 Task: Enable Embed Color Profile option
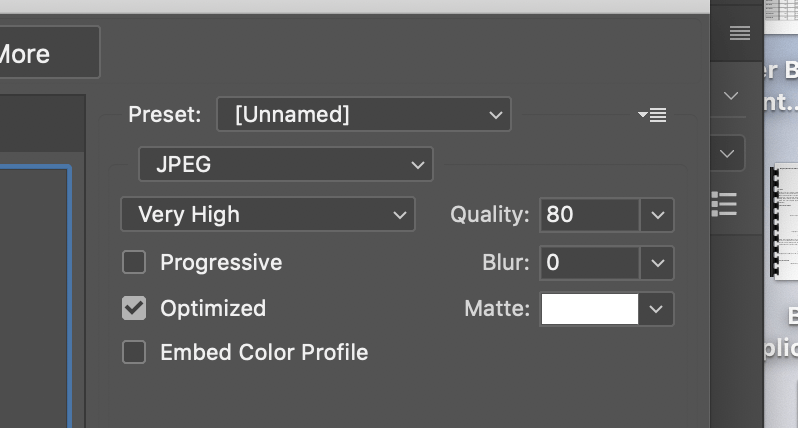[134, 353]
